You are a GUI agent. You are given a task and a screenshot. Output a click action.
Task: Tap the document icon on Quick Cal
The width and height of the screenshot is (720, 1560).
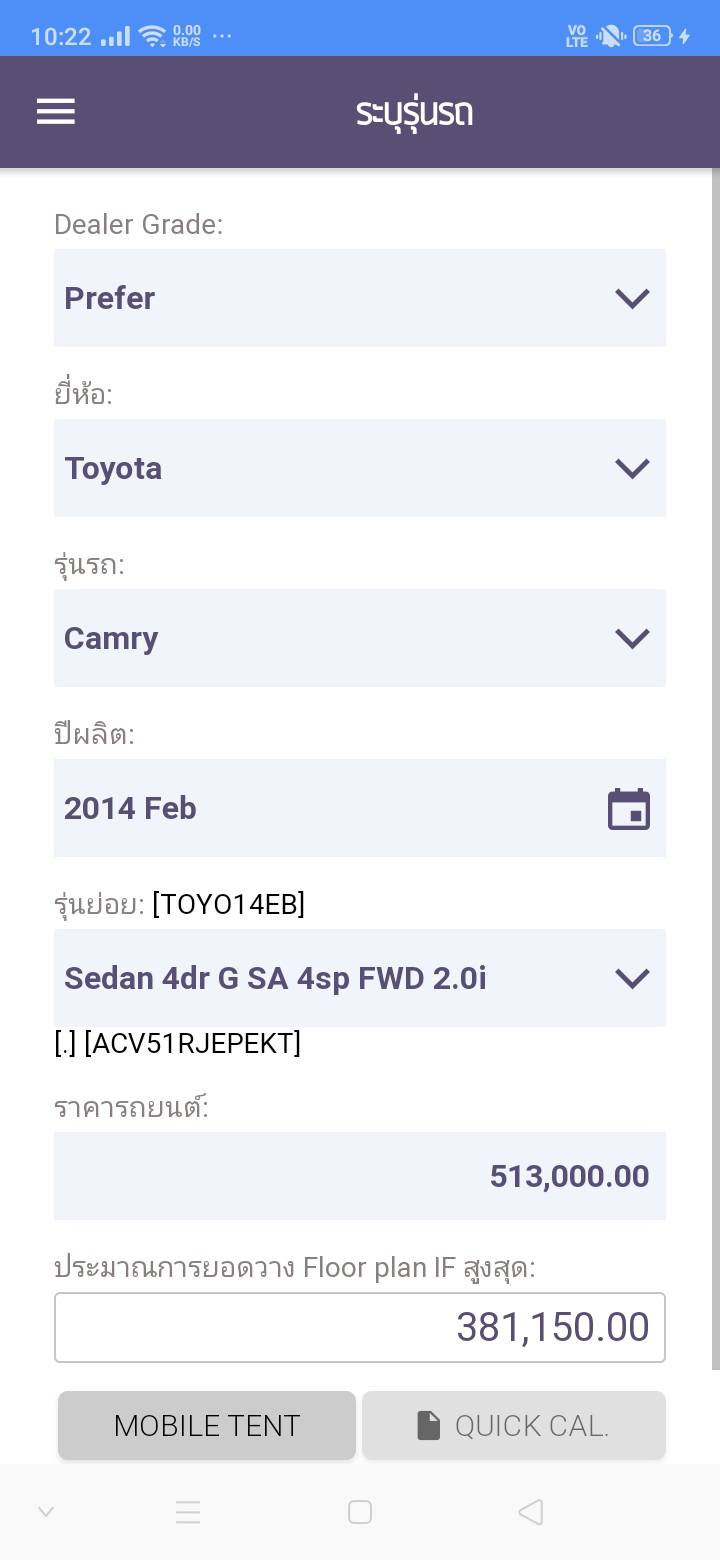(428, 1425)
